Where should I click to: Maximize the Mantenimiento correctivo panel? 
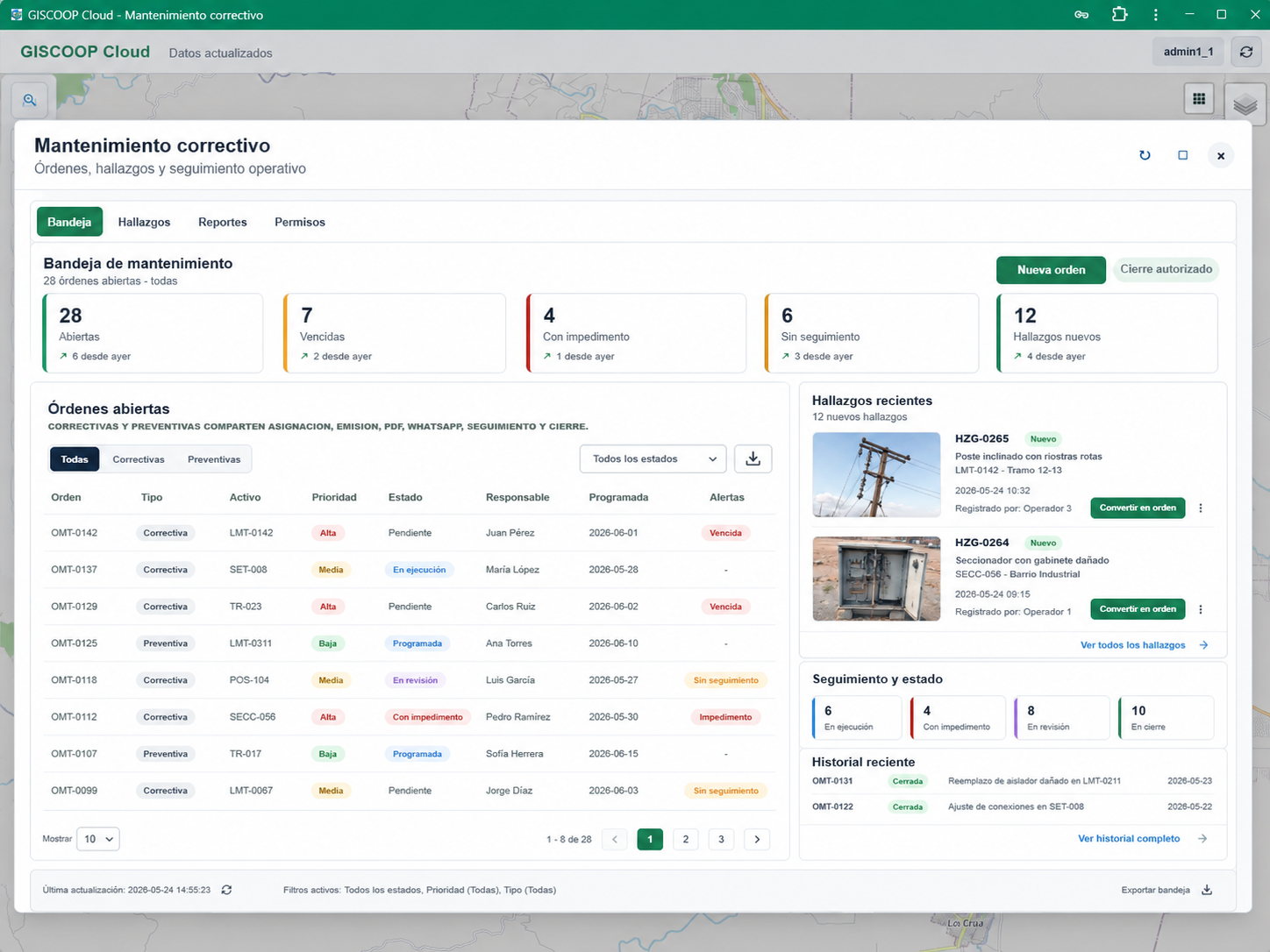pyautogui.click(x=1182, y=155)
